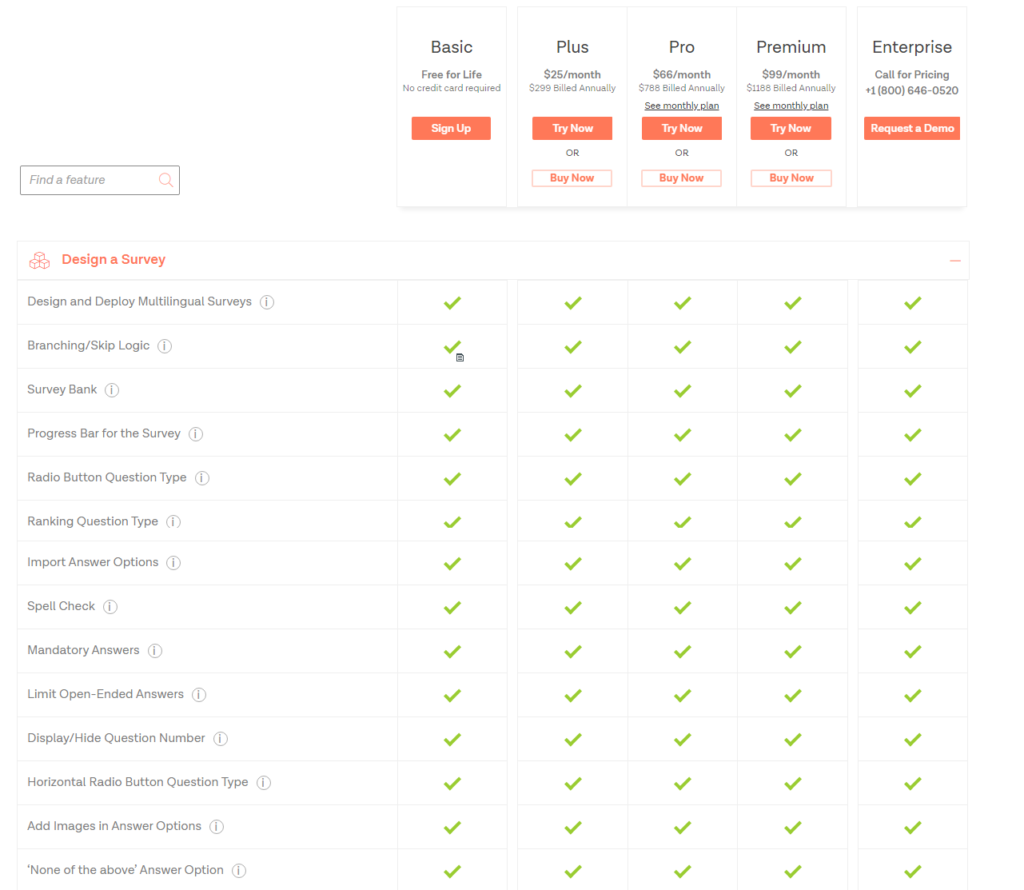This screenshot has height=890, width=1024.
Task: Click the Design a Survey section icon
Action: (x=39, y=260)
